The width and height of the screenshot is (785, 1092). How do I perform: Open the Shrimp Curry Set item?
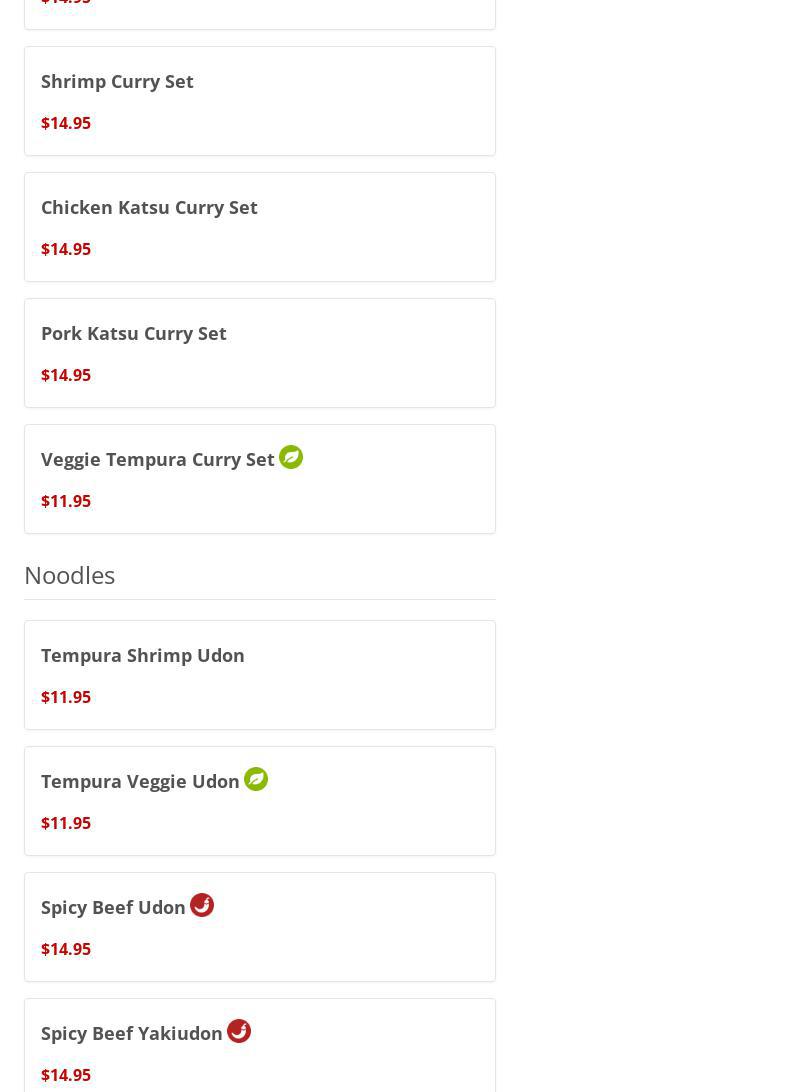pos(117,81)
